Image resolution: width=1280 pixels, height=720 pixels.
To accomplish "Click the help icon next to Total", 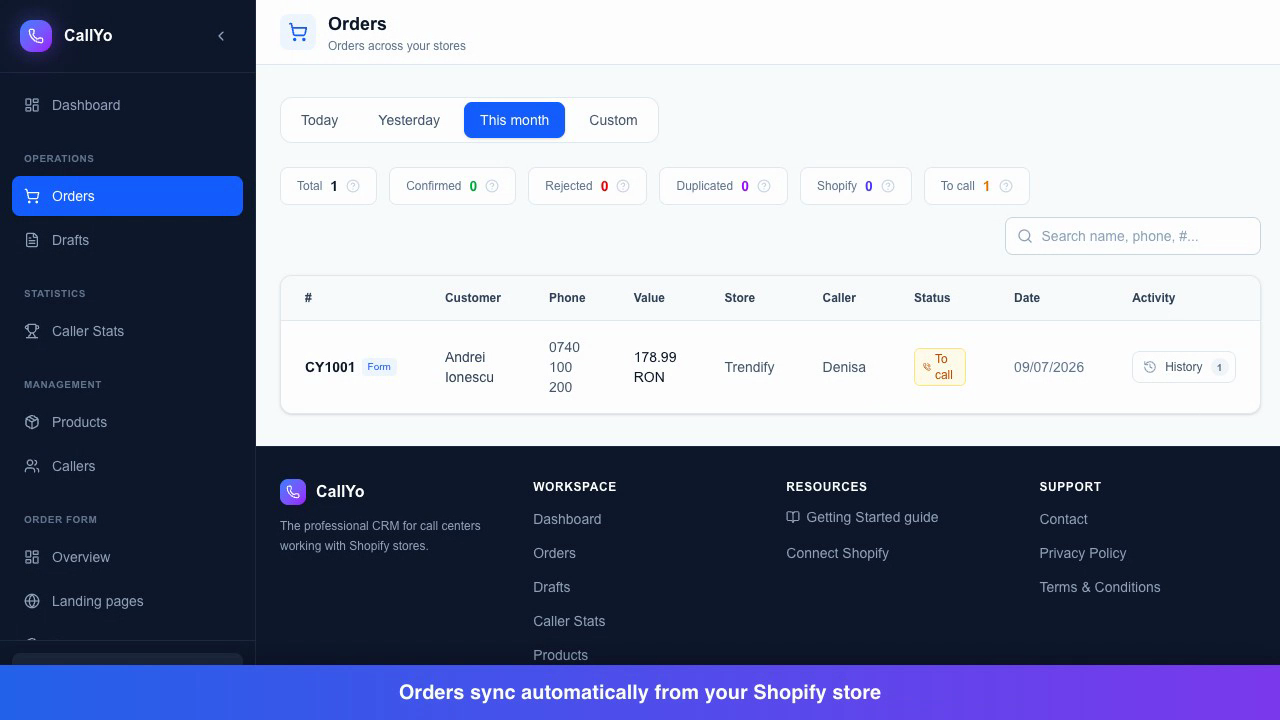I will point(353,186).
